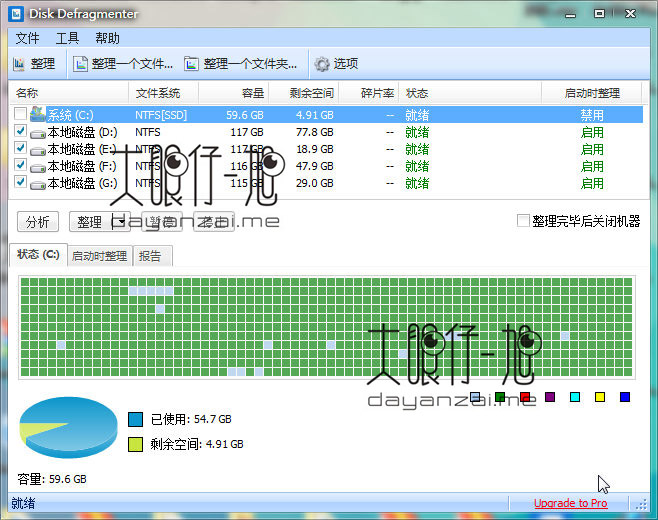Click the 47.9 GB free space cell
This screenshot has height=520, width=658.
coord(314,166)
